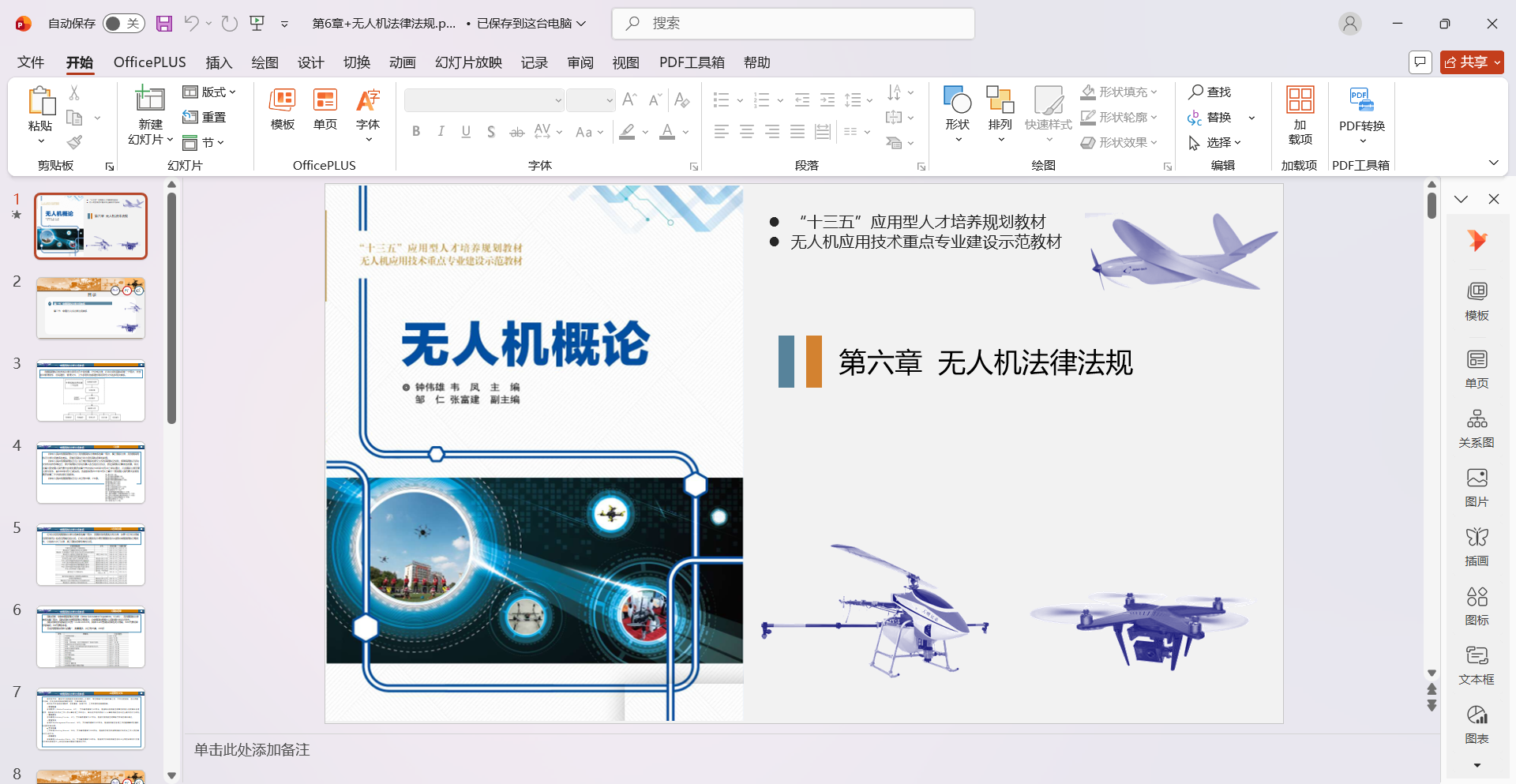Expand the 节 section dropdown
Image resolution: width=1516 pixels, height=784 pixels.
tap(204, 142)
